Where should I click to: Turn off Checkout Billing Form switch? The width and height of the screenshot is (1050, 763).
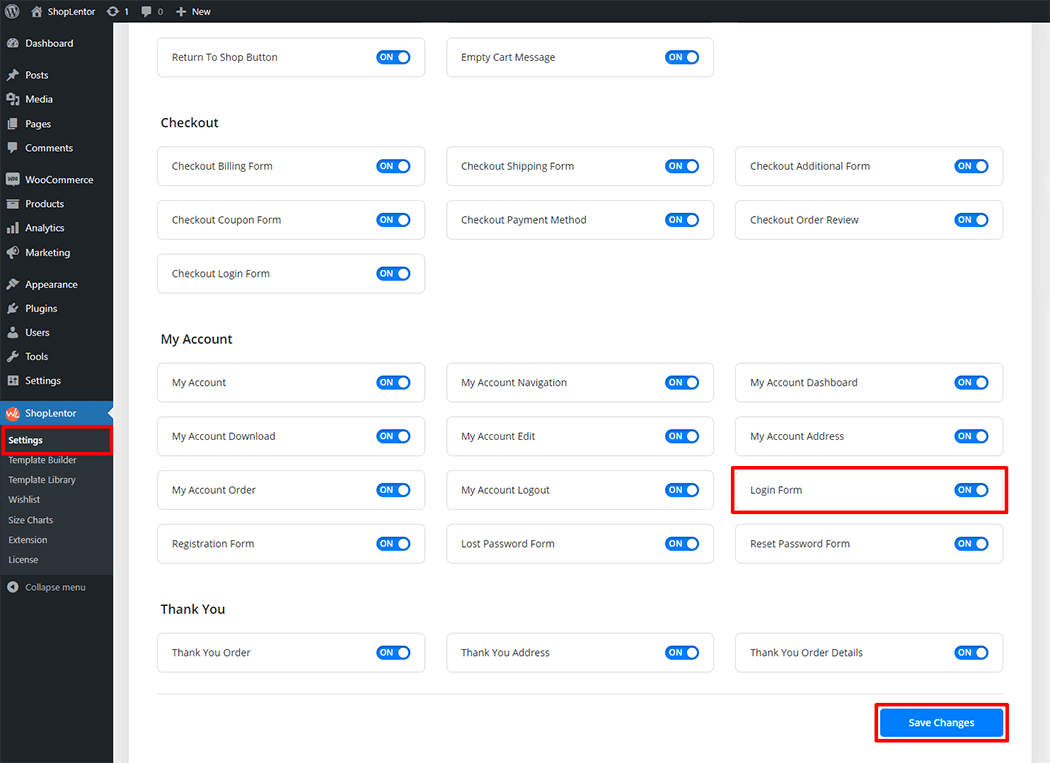tap(393, 166)
